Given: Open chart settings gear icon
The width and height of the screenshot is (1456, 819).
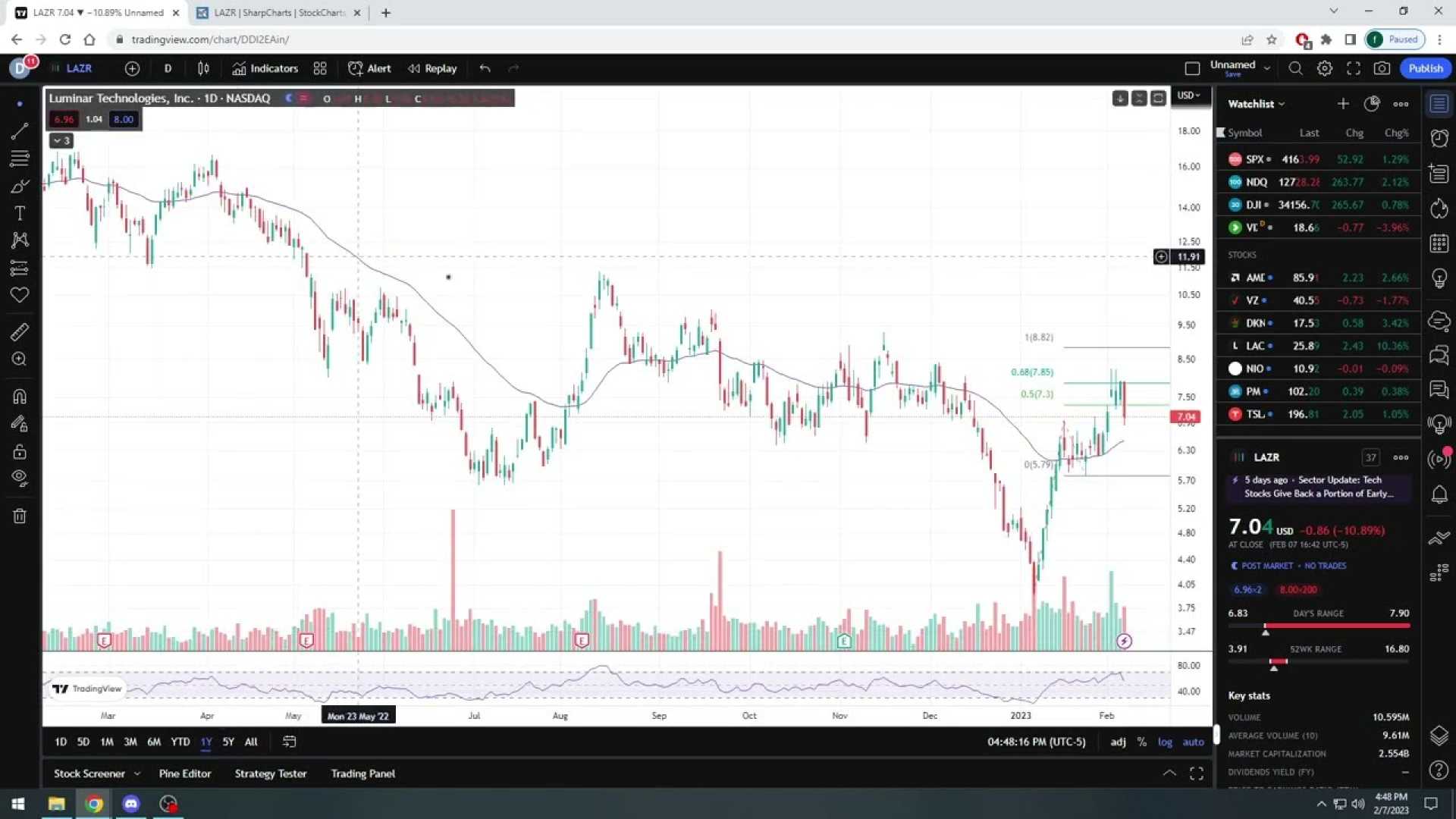Looking at the screenshot, I should click(1324, 68).
